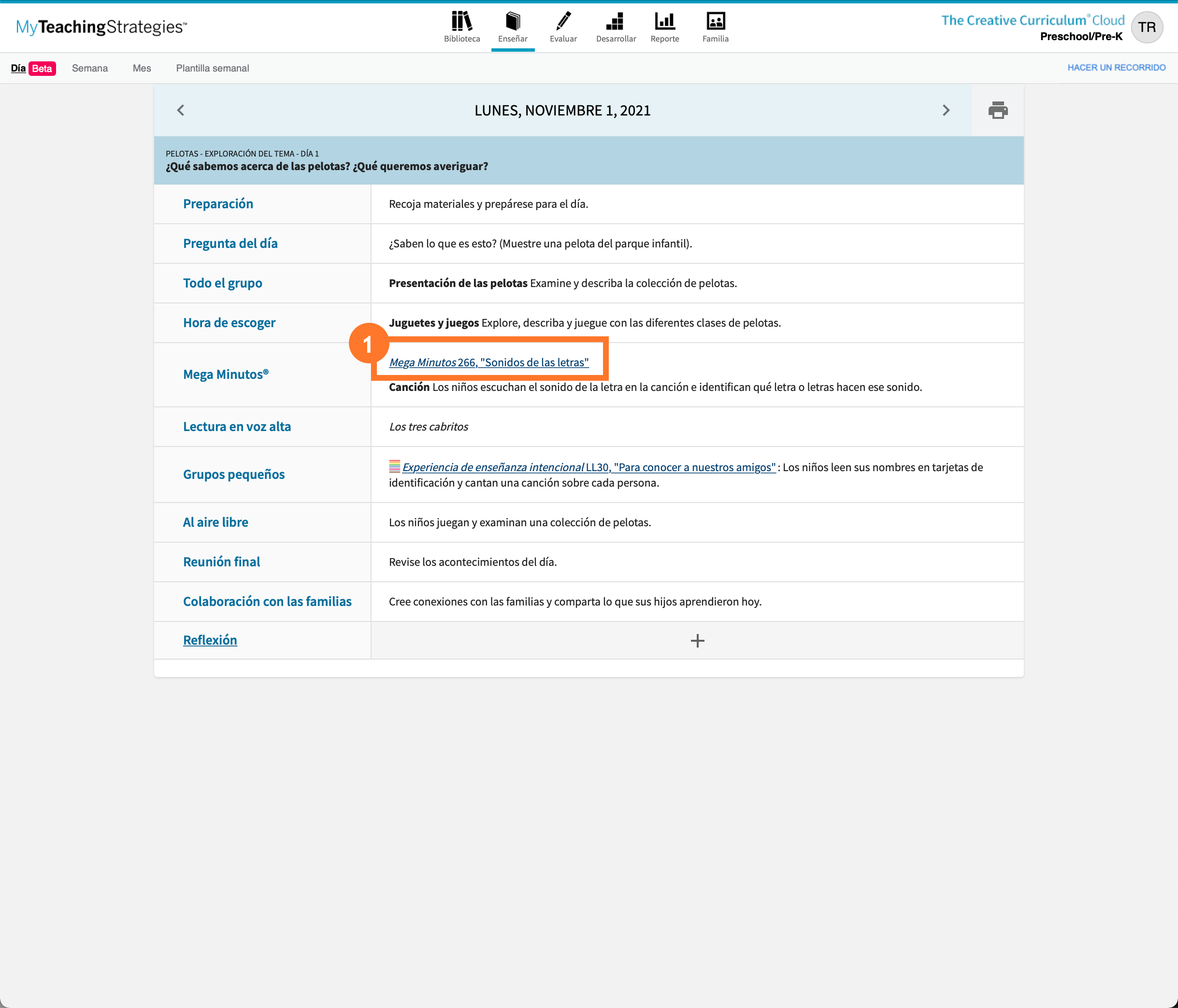Click the MyTeachingStrategies logo
The width and height of the screenshot is (1178, 1008).
click(101, 27)
